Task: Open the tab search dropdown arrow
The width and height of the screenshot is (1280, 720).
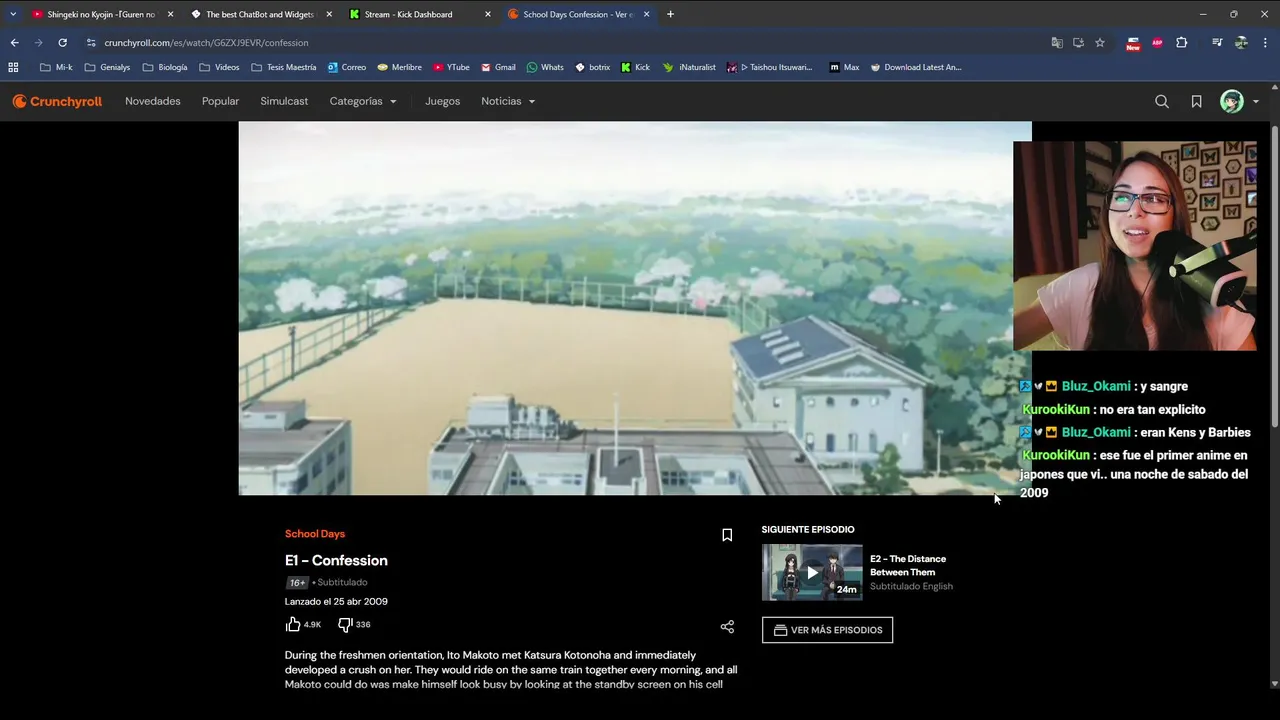Action: click(13, 14)
